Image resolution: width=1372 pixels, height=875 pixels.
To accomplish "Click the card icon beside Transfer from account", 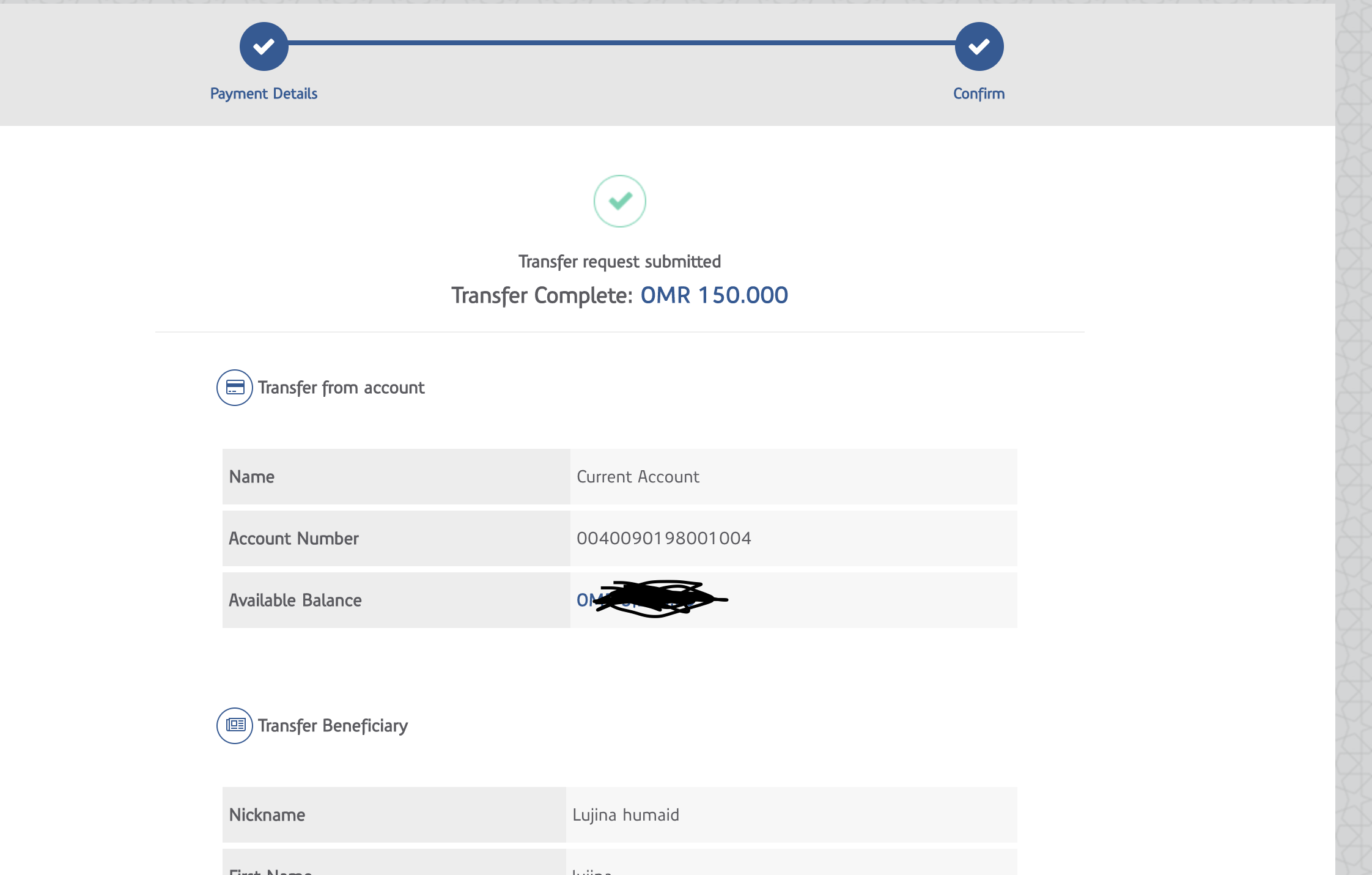I will tap(235, 388).
